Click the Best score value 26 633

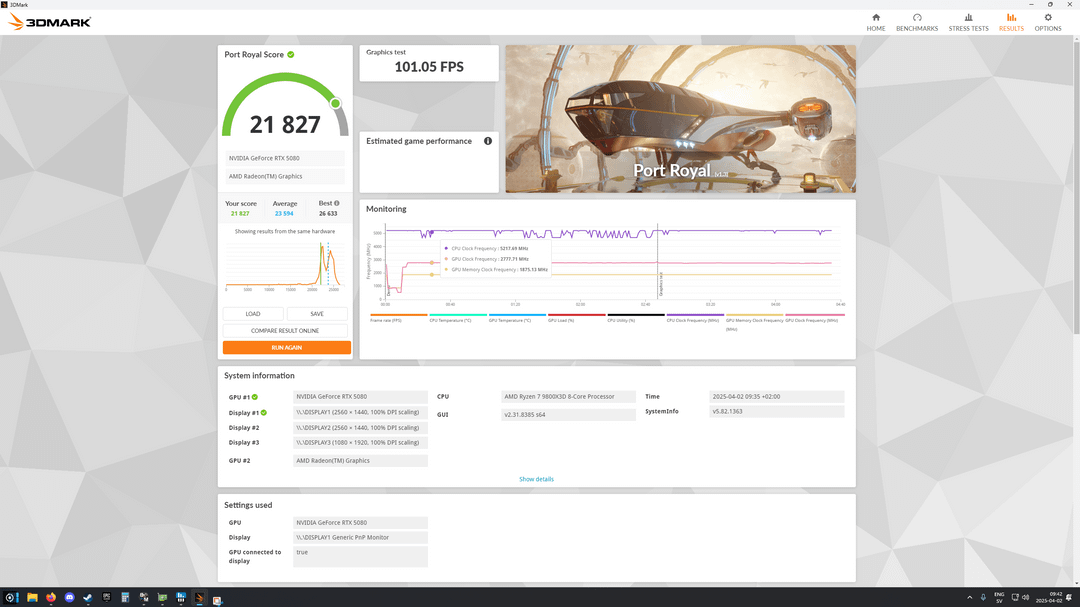click(328, 214)
